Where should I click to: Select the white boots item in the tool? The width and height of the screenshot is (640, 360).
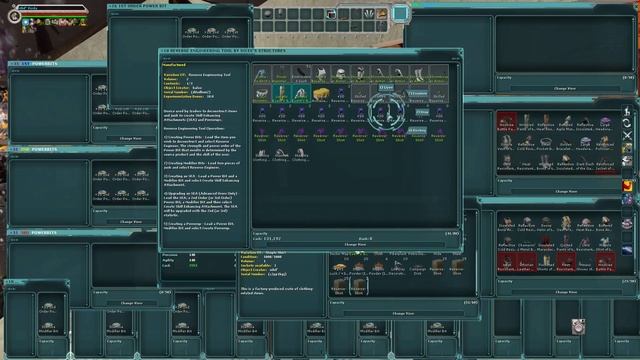[x=418, y=74]
